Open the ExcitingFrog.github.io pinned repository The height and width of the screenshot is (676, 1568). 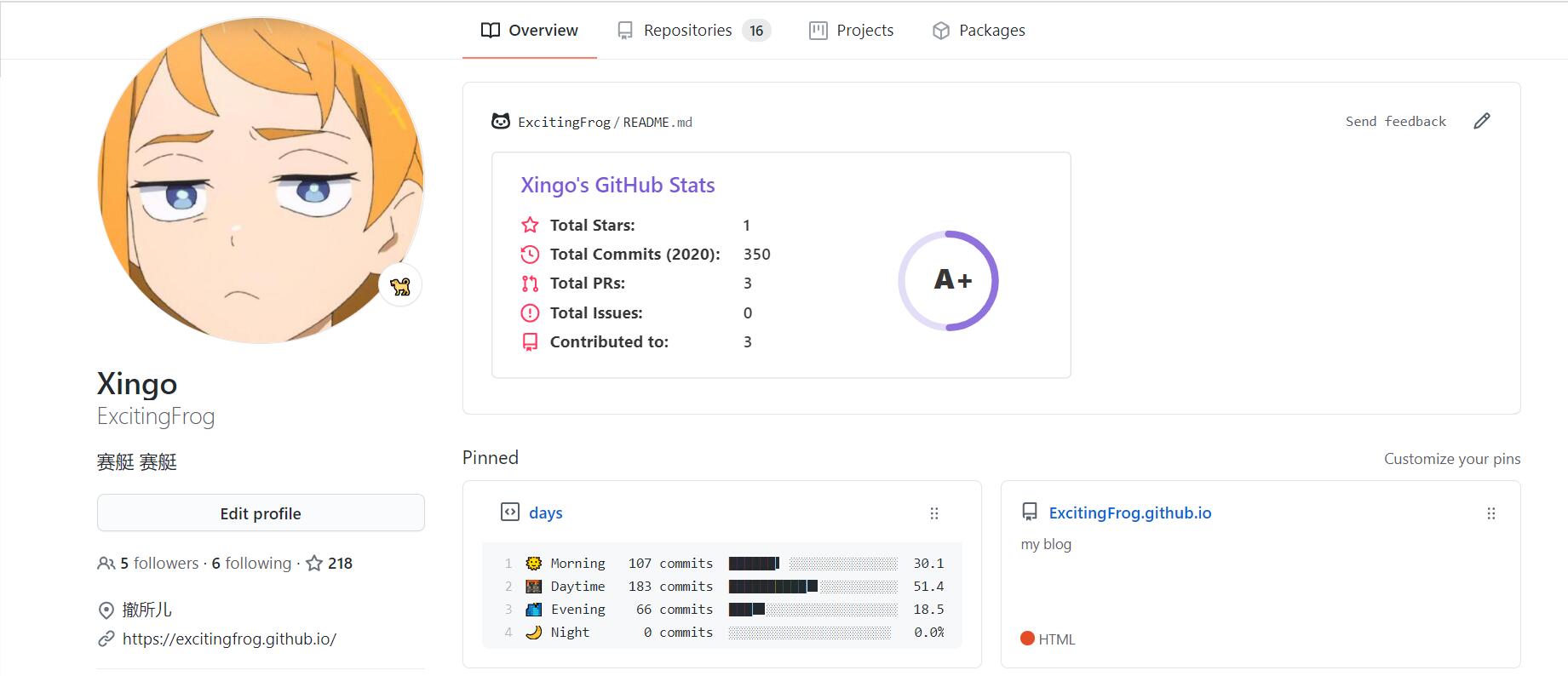click(x=1130, y=513)
